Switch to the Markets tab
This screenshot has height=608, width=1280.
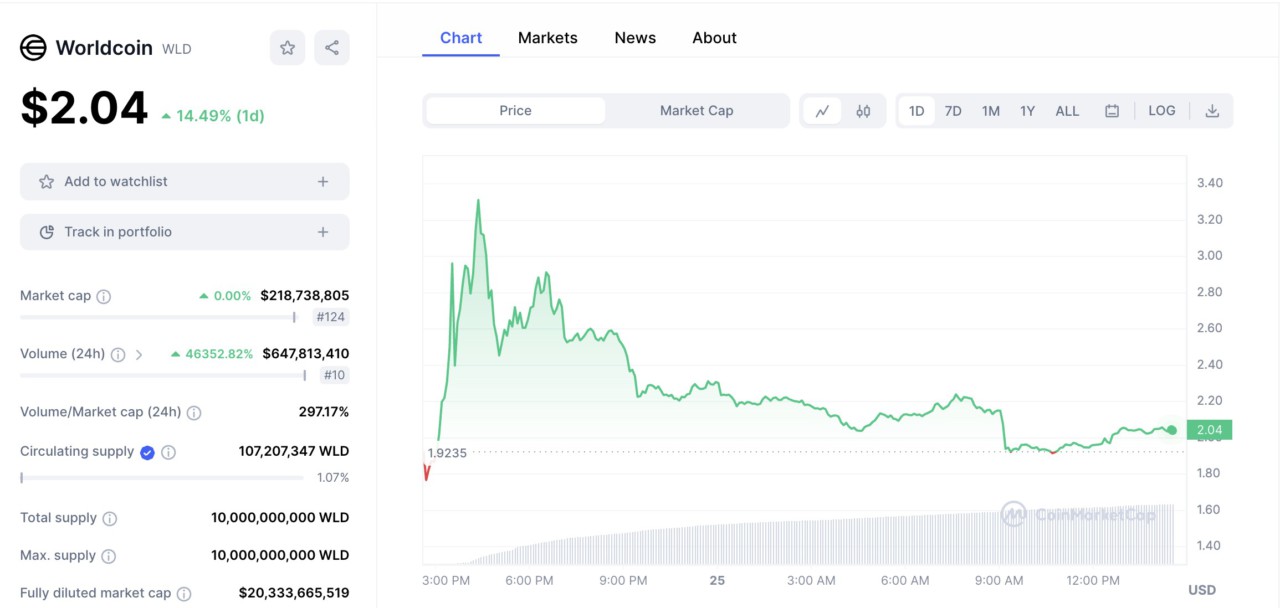coord(547,38)
